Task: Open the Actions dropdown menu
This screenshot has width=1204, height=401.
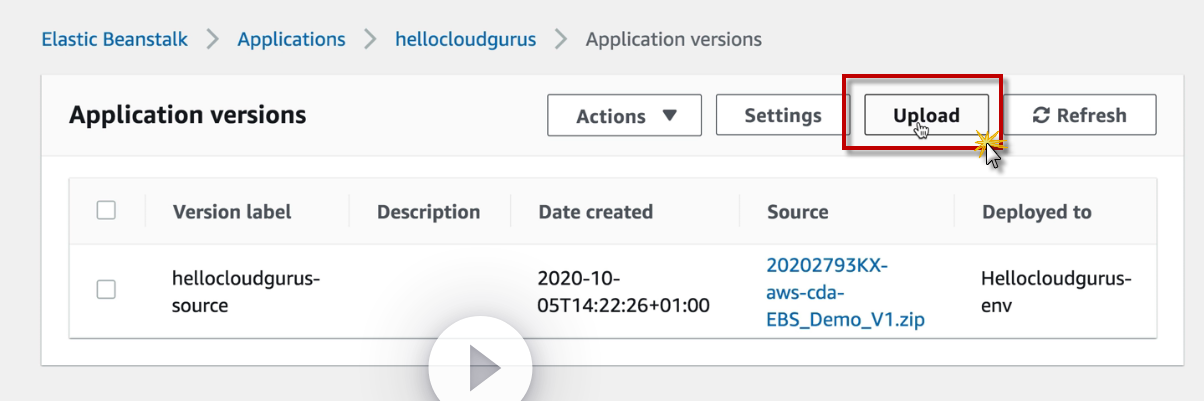Action: click(x=624, y=116)
